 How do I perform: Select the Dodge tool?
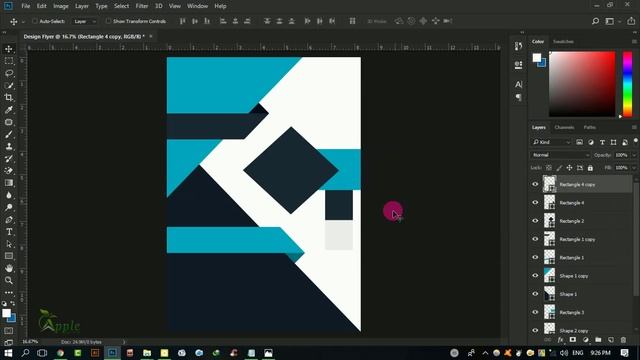[9, 207]
